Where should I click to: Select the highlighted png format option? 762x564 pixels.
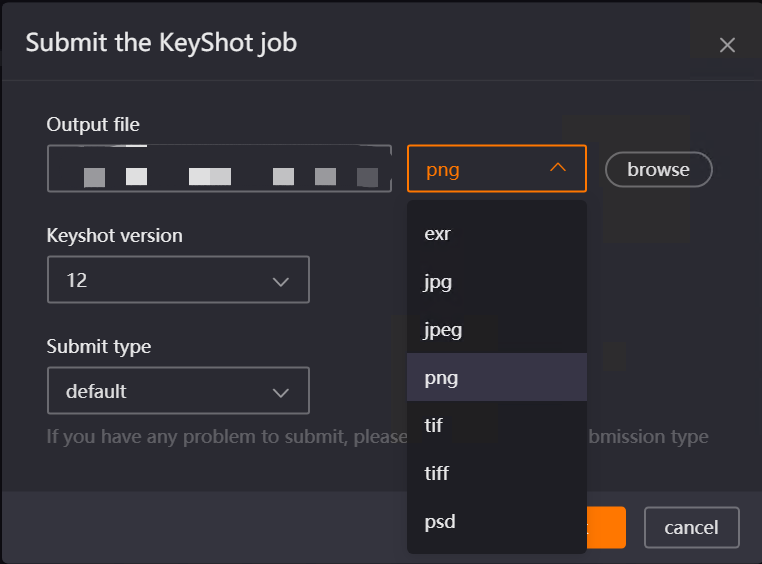(x=497, y=377)
